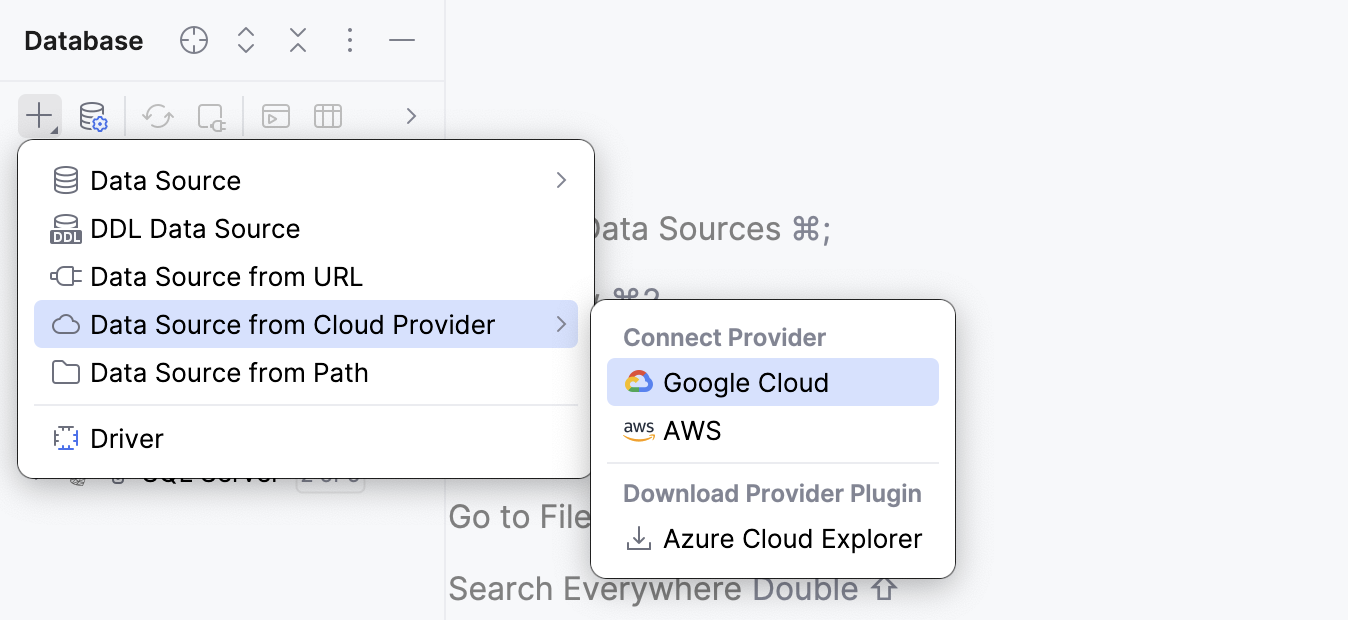Click the Driver menu item
1348x620 pixels.
128,438
